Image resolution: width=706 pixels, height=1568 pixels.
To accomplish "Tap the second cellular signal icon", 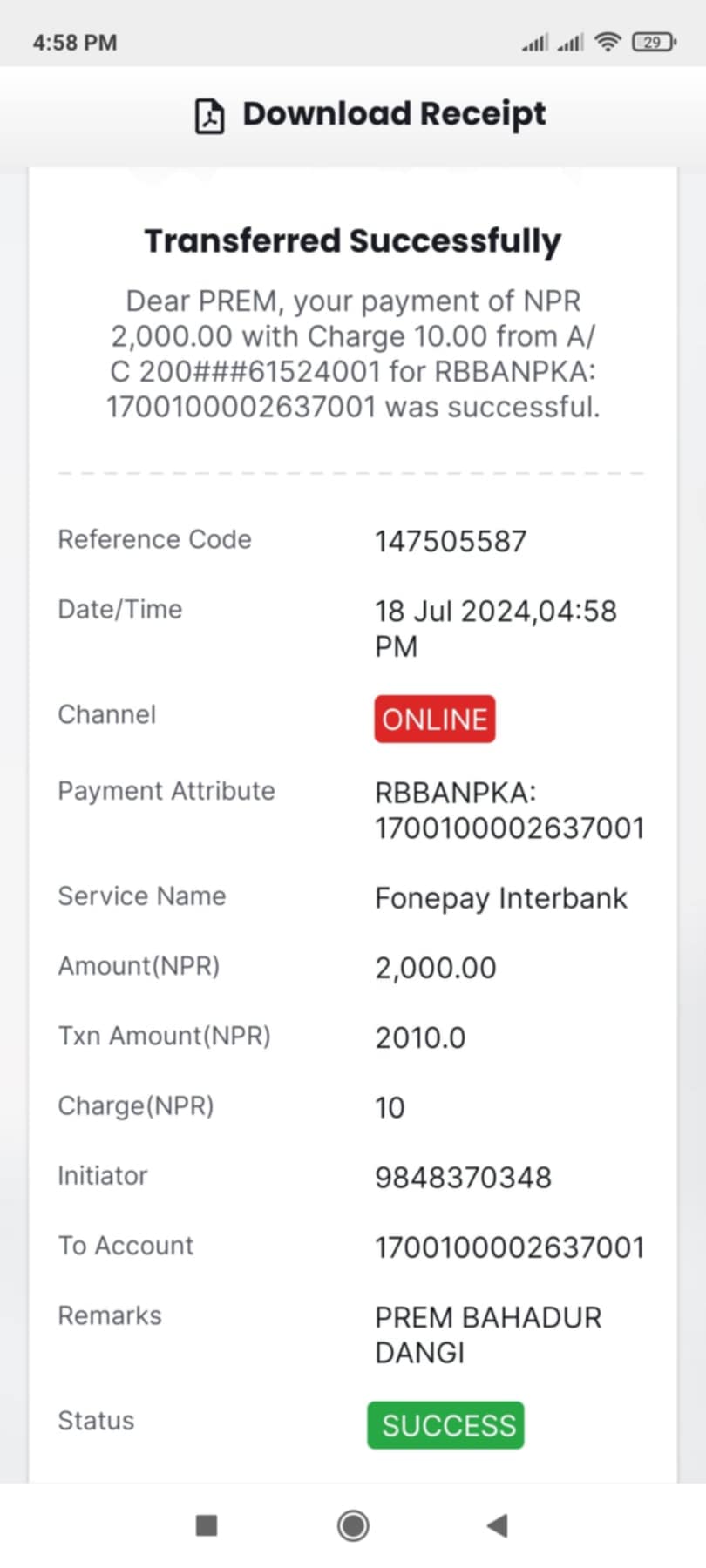I will coord(570,42).
